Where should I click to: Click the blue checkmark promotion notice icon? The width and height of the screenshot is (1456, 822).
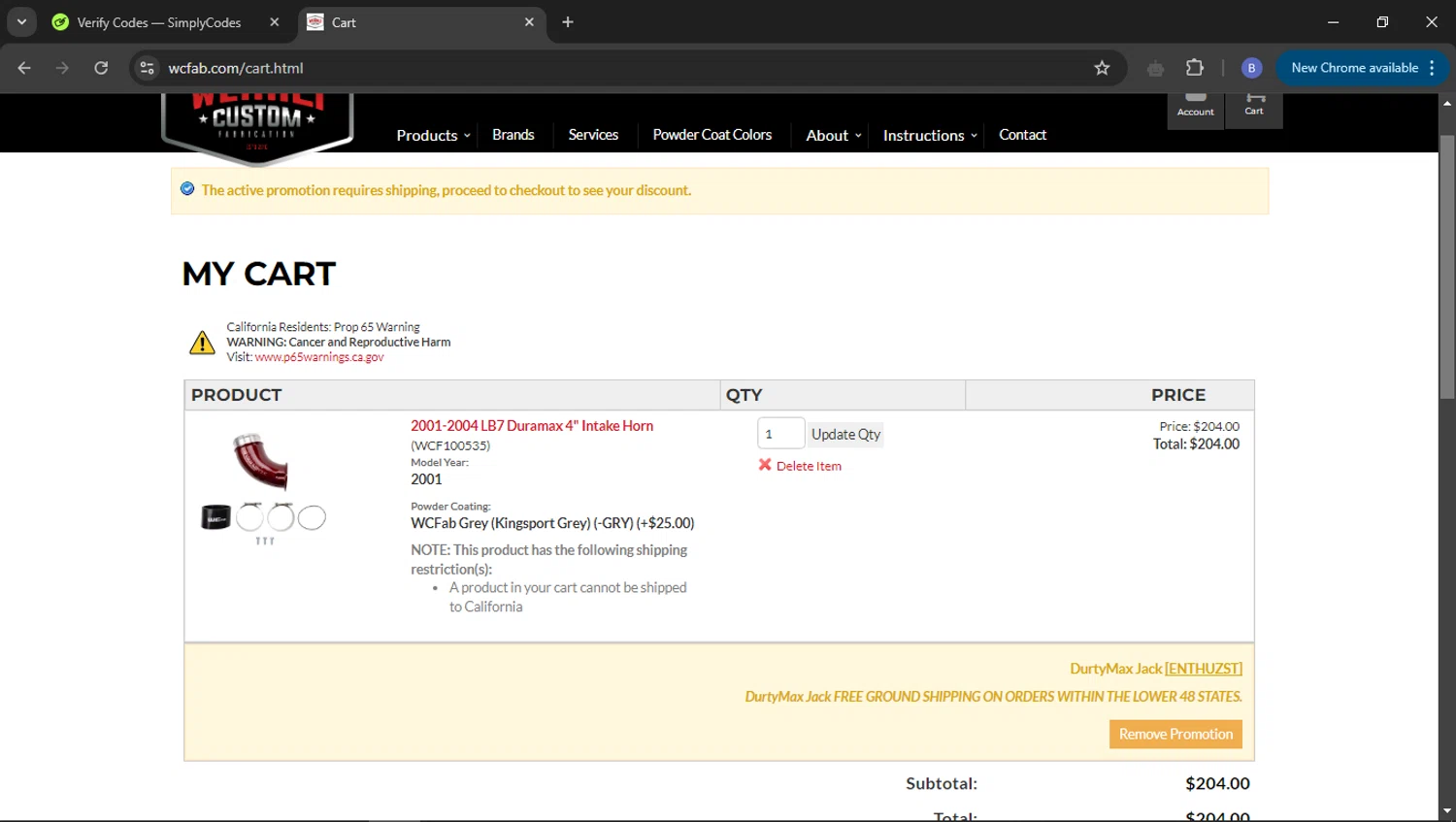[187, 189]
